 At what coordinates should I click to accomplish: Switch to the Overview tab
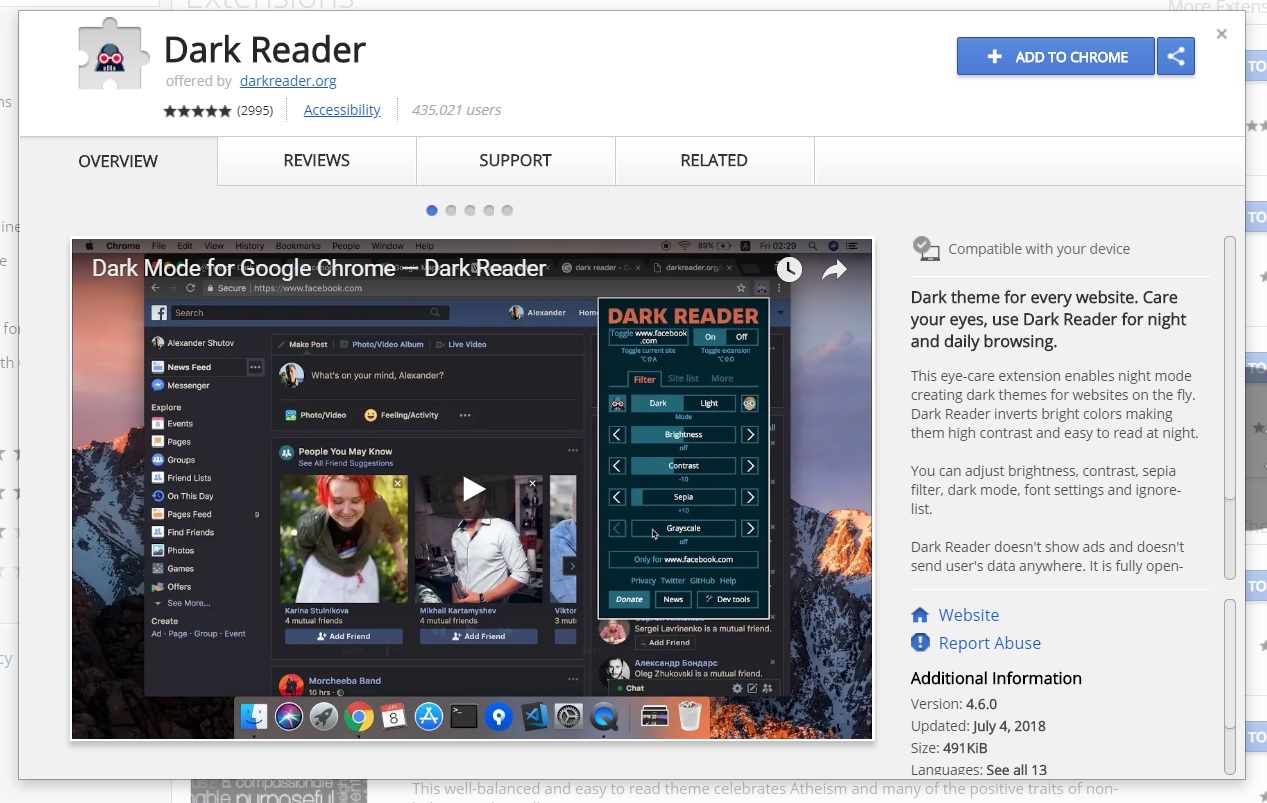[x=118, y=161]
